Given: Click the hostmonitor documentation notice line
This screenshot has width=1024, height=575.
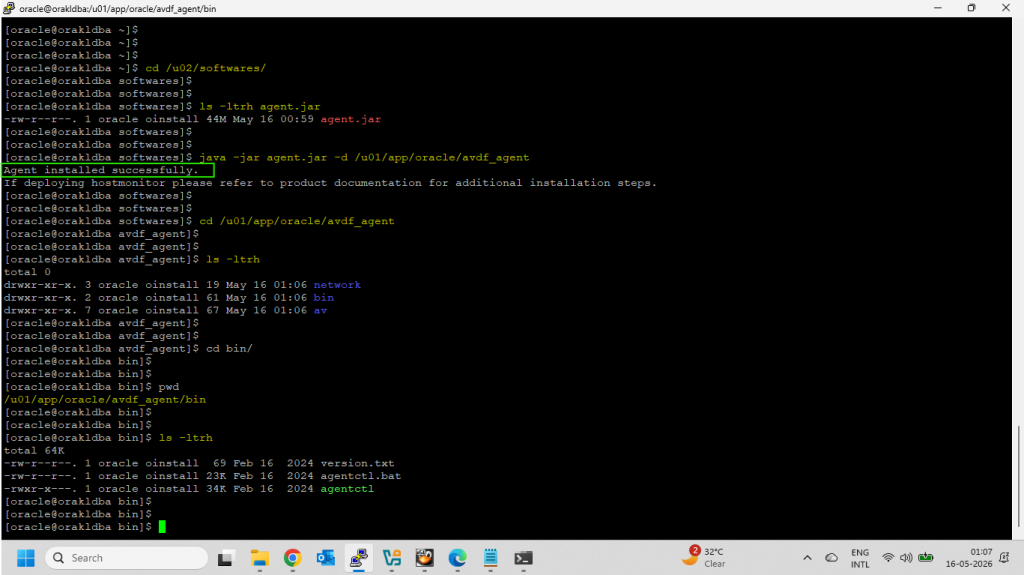Looking at the screenshot, I should (330, 183).
